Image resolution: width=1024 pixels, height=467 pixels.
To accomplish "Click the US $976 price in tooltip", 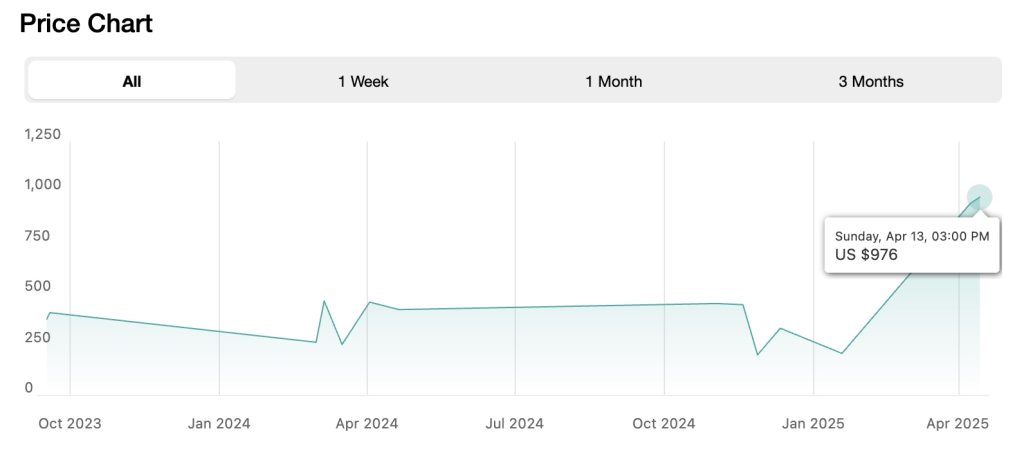I will [867, 255].
